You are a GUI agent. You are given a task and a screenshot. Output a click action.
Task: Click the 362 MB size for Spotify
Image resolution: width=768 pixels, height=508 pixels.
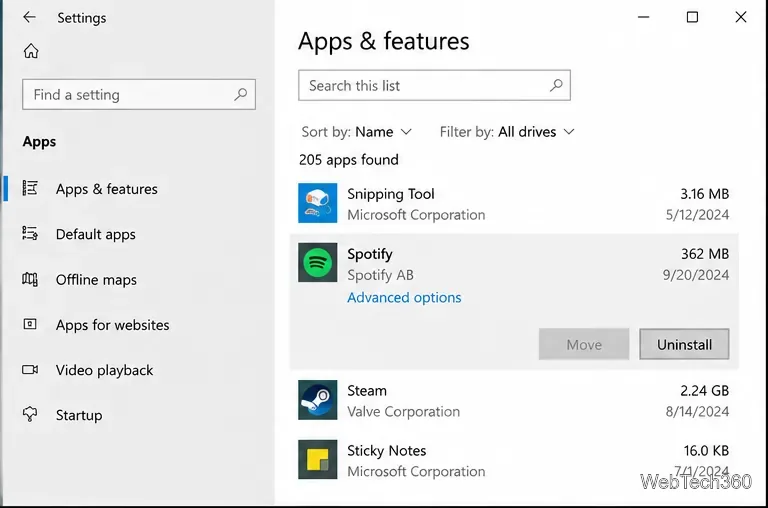[705, 254]
